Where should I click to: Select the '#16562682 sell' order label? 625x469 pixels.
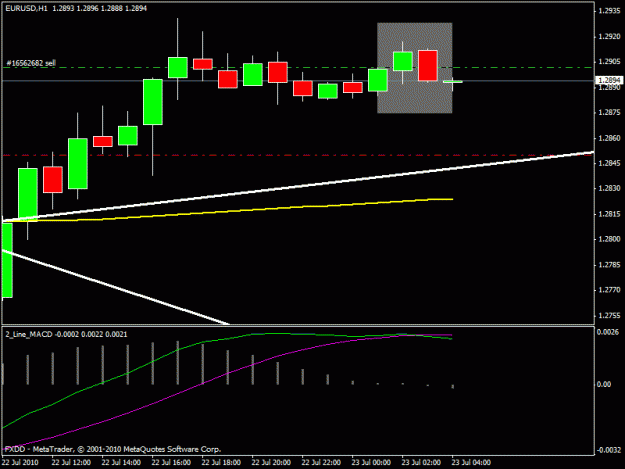31,63
